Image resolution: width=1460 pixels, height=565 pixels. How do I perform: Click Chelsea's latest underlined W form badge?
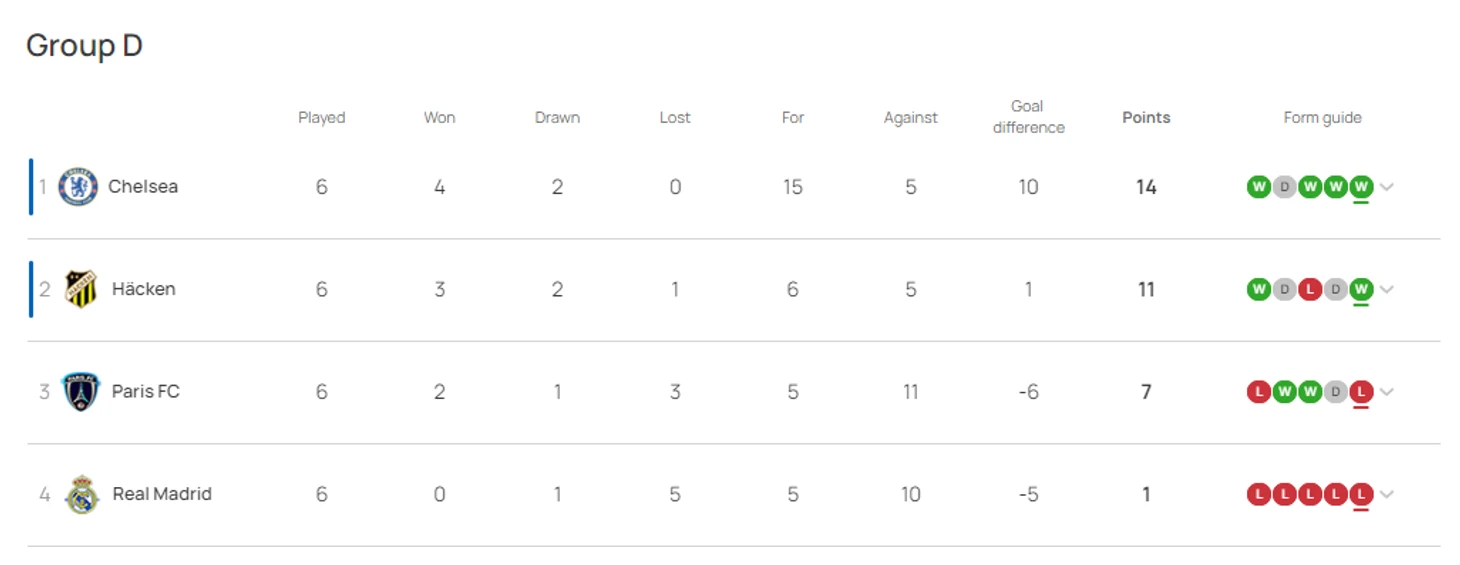point(1360,187)
